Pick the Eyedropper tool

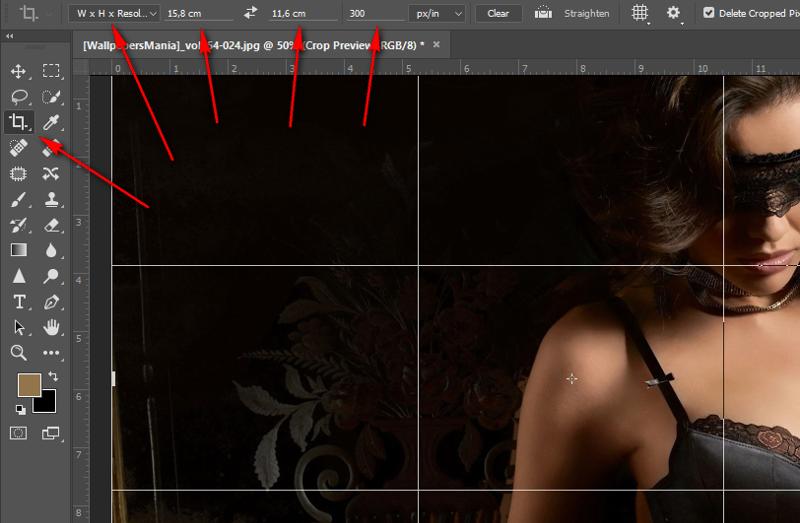point(51,123)
